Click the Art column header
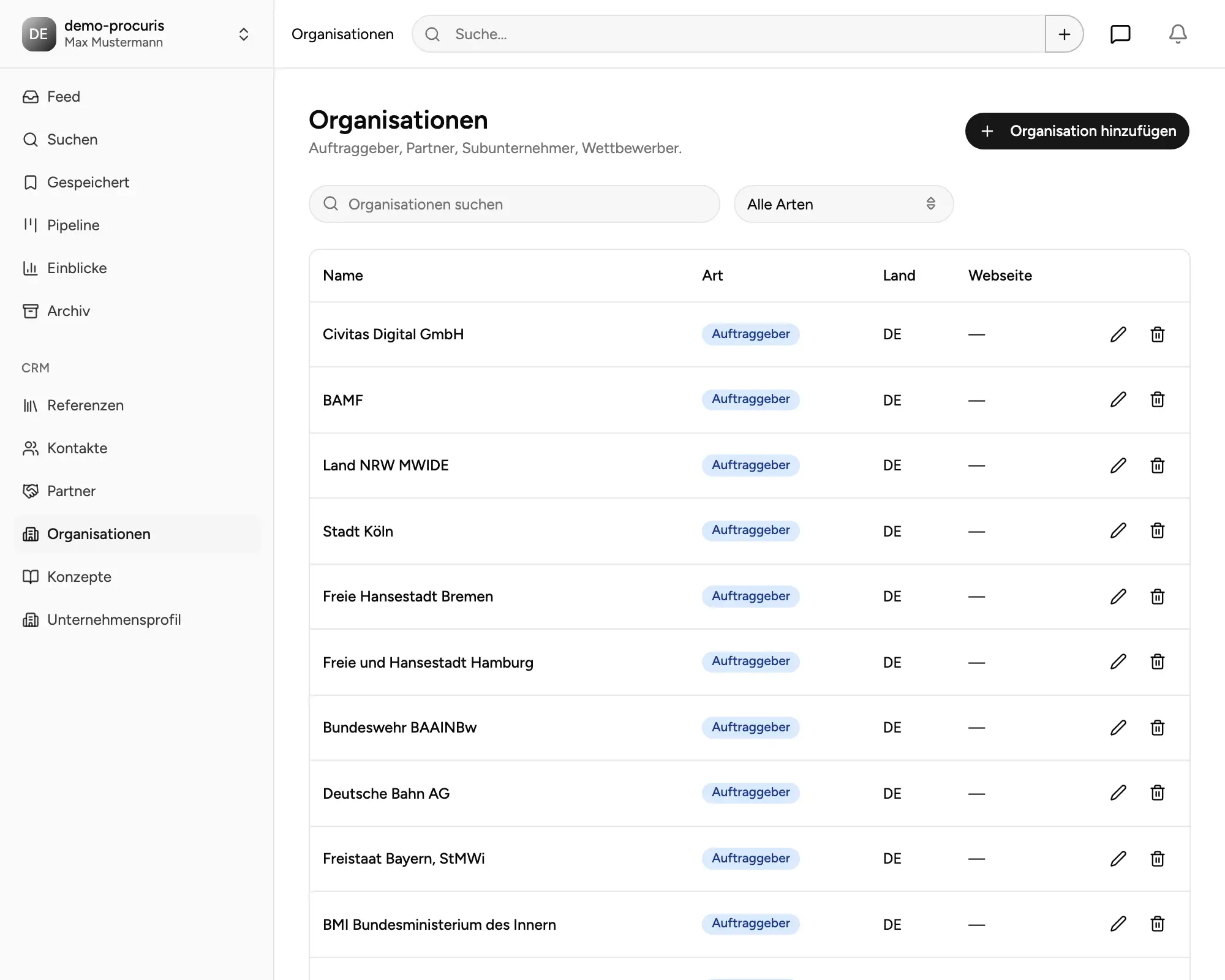 point(712,276)
